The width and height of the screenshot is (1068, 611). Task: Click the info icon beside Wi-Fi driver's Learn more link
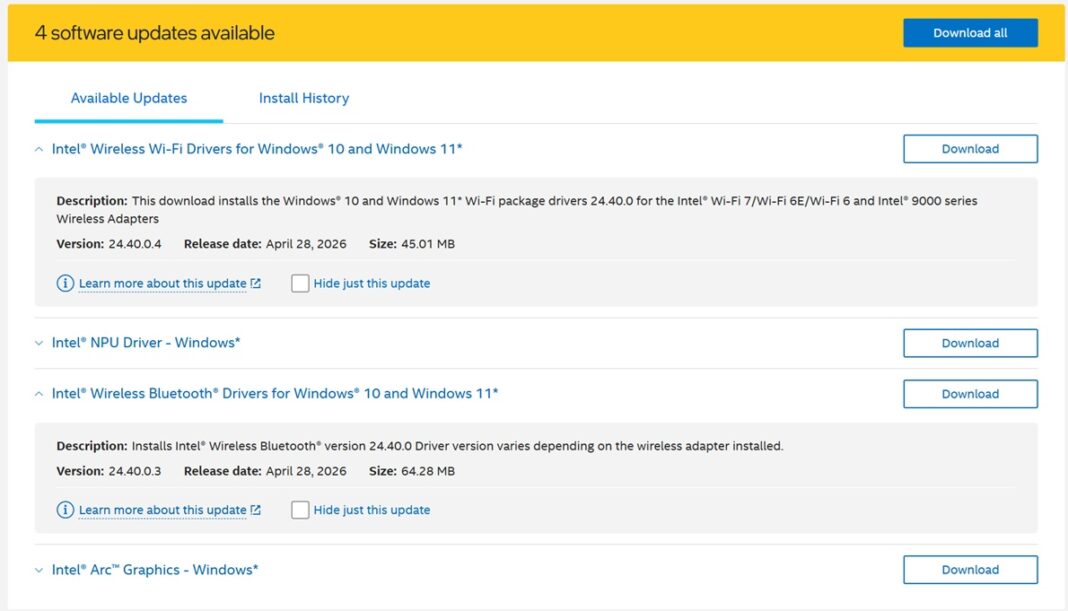point(65,283)
